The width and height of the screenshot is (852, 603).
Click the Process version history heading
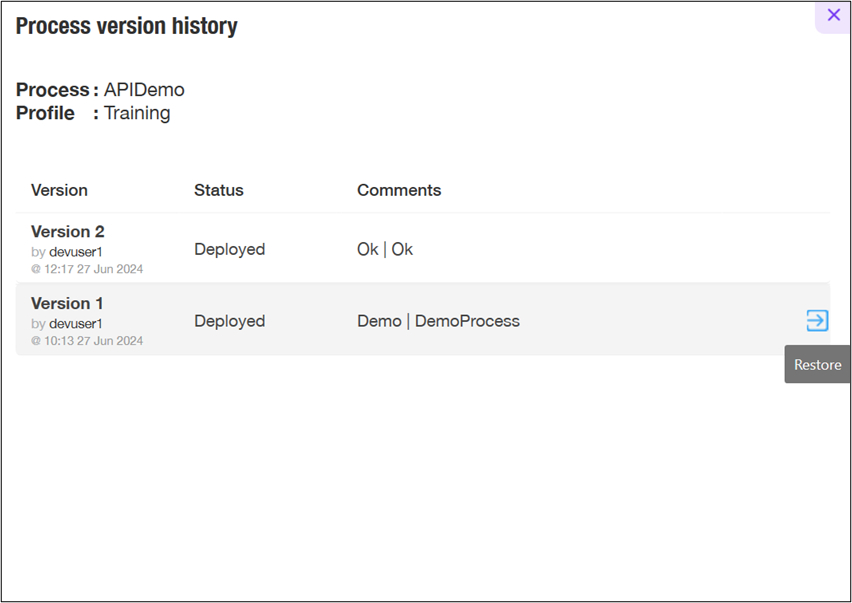(127, 26)
